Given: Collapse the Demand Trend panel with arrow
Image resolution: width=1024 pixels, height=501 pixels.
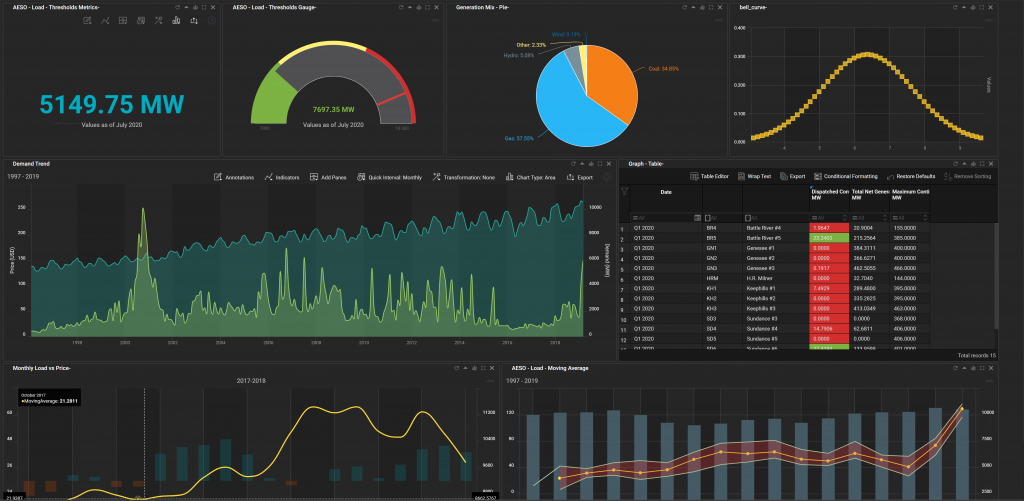Looking at the screenshot, I should click(581, 164).
